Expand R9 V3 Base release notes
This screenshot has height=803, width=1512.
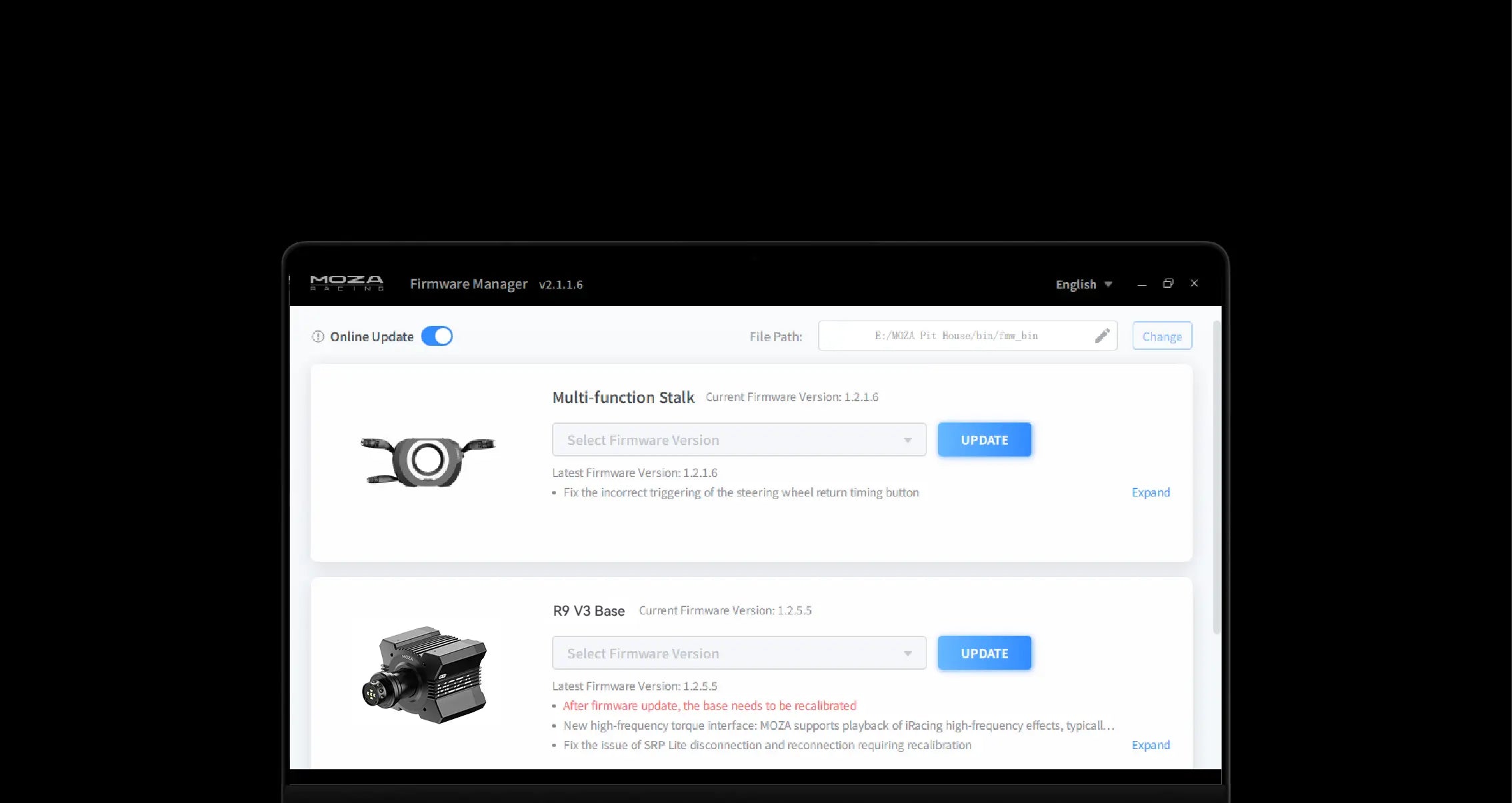pos(1151,745)
